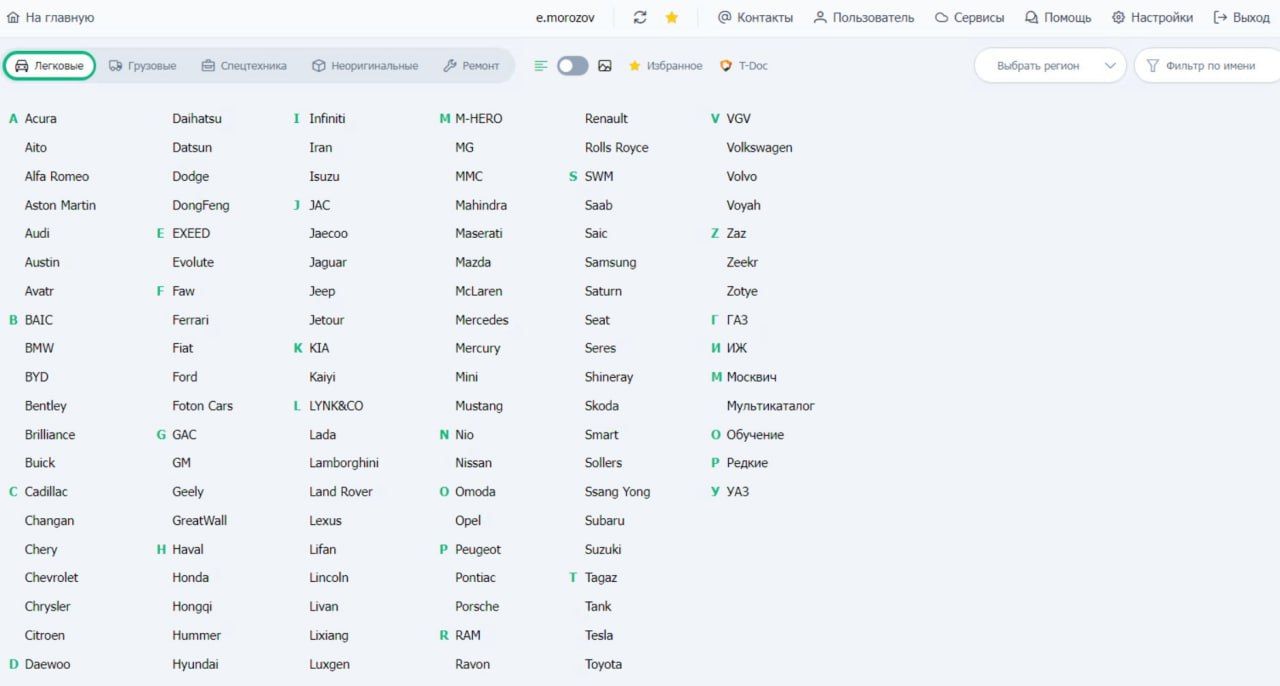Click the yellow star icon beside refresh
The width and height of the screenshot is (1280, 686).
[x=672, y=18]
